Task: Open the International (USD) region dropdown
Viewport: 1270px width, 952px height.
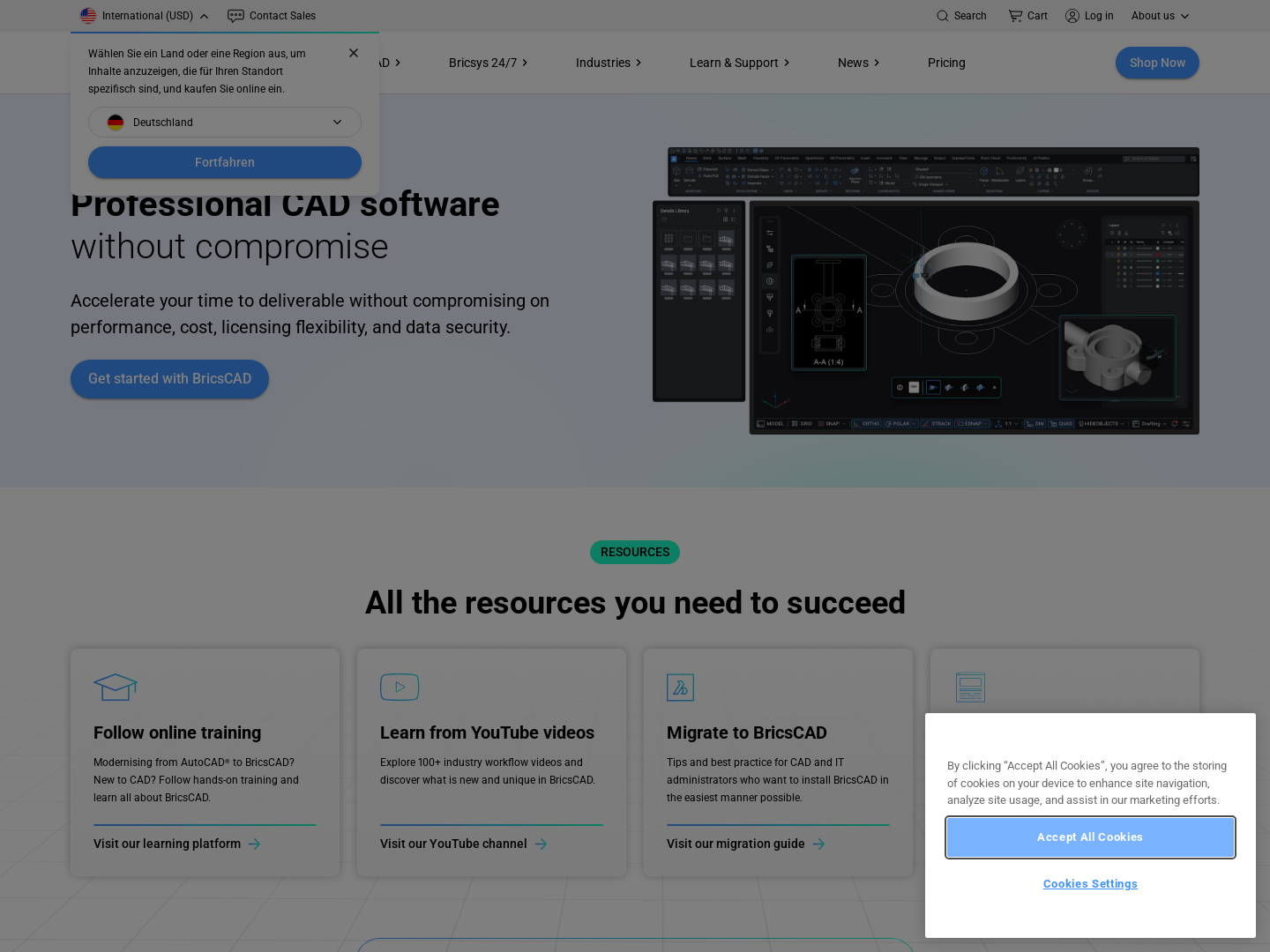Action: (x=144, y=16)
